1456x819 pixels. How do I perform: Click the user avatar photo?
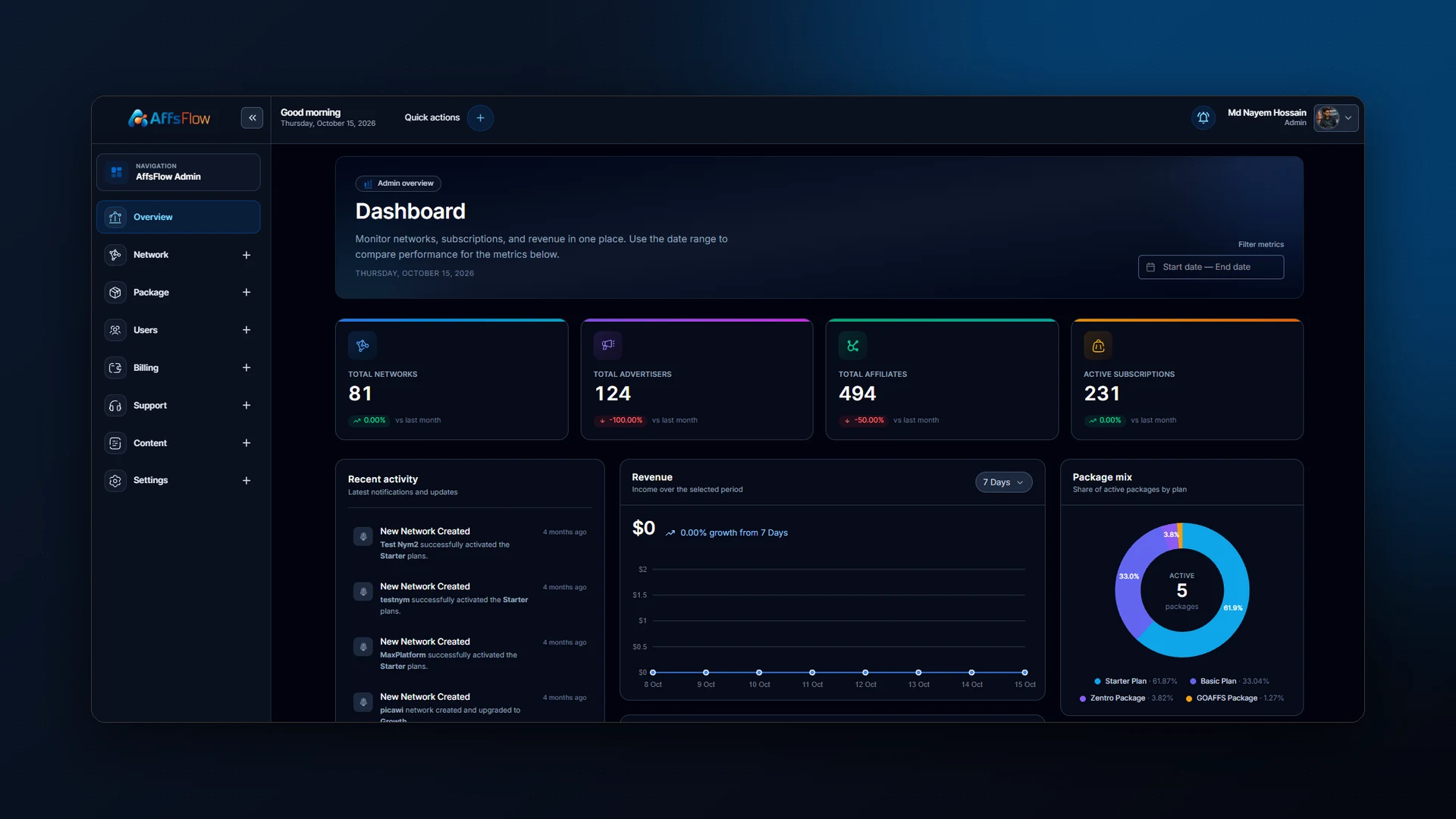pyautogui.click(x=1327, y=118)
